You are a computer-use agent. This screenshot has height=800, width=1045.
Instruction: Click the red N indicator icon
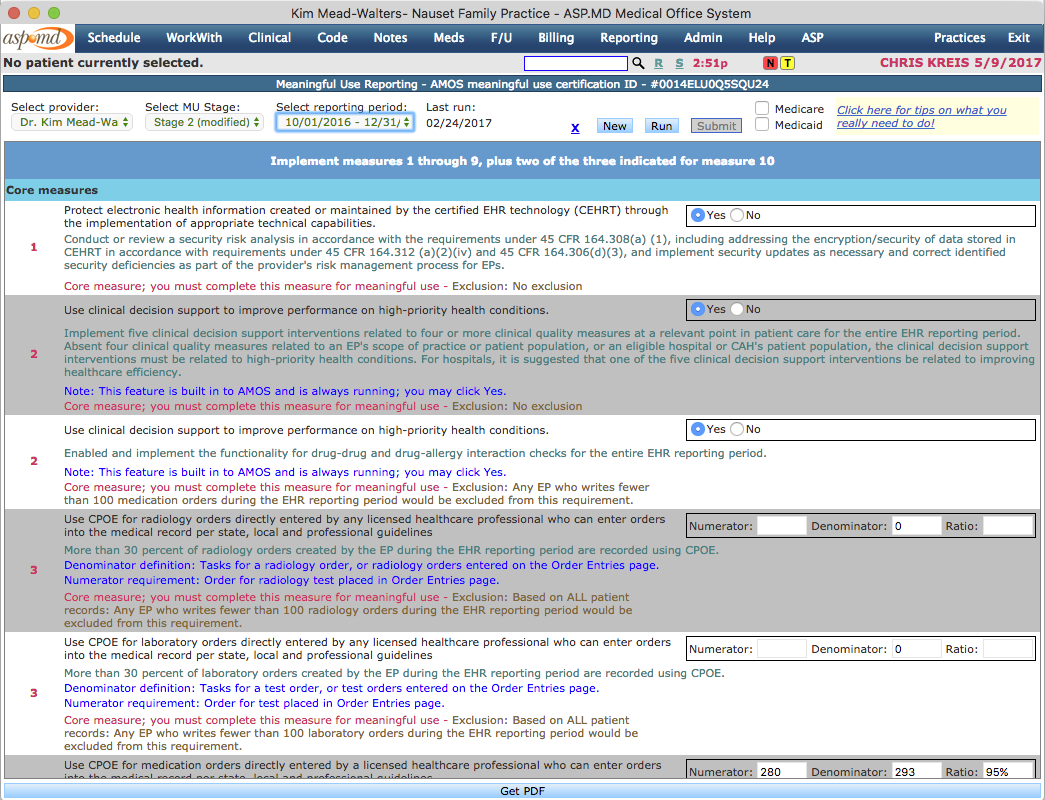[770, 63]
